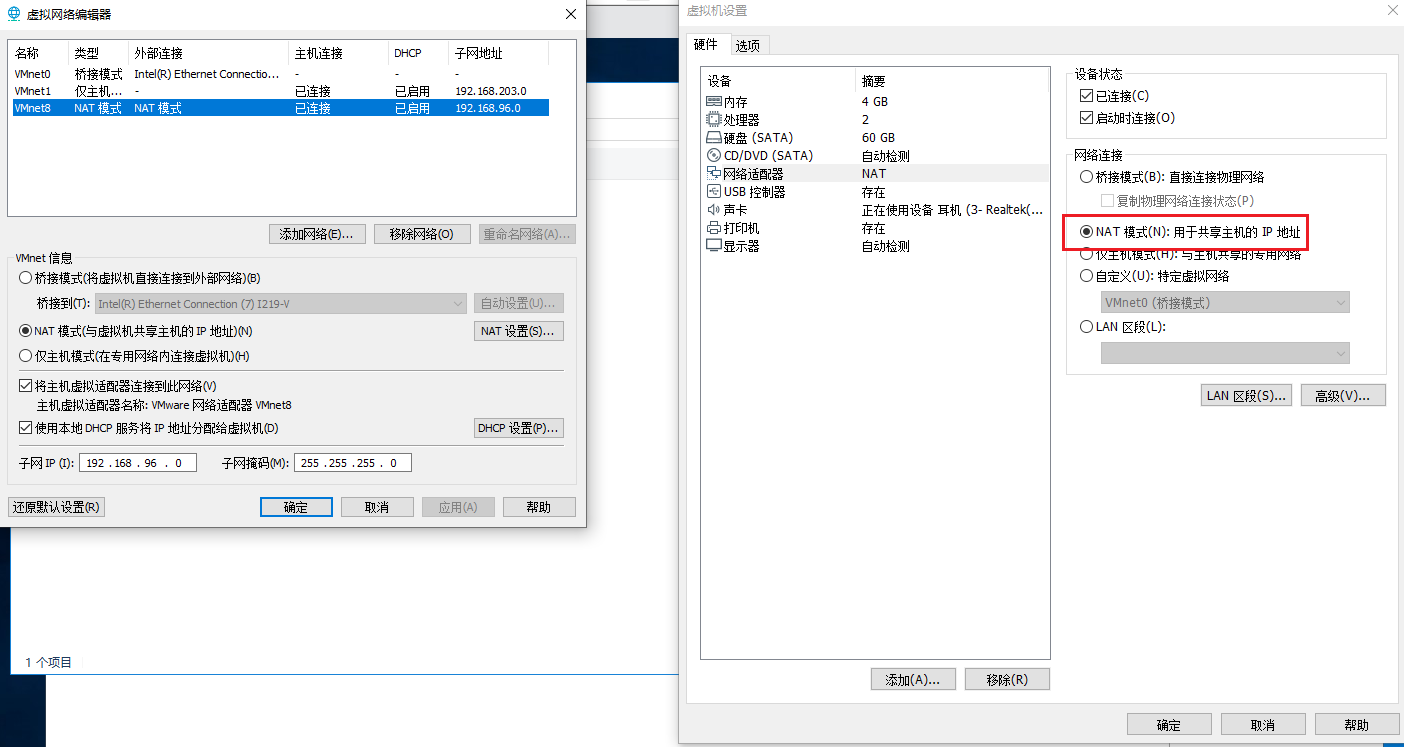Image resolution: width=1404 pixels, height=747 pixels.
Task: Click 帮助 in virtual network editor
Action: (539, 507)
